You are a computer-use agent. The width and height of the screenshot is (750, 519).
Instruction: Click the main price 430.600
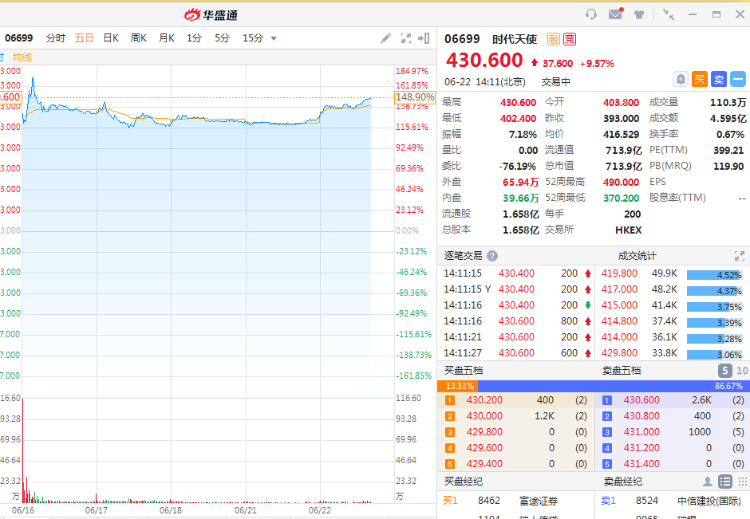[x=485, y=61]
